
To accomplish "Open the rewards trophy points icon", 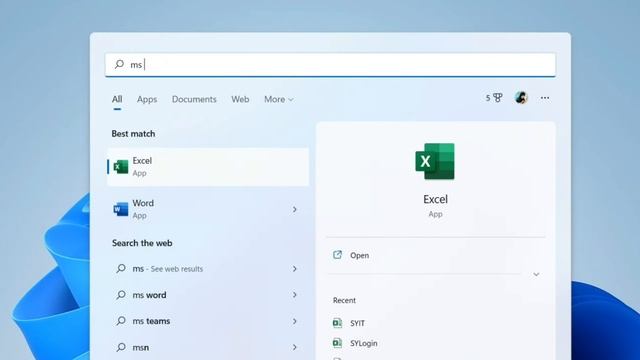I will 494,98.
